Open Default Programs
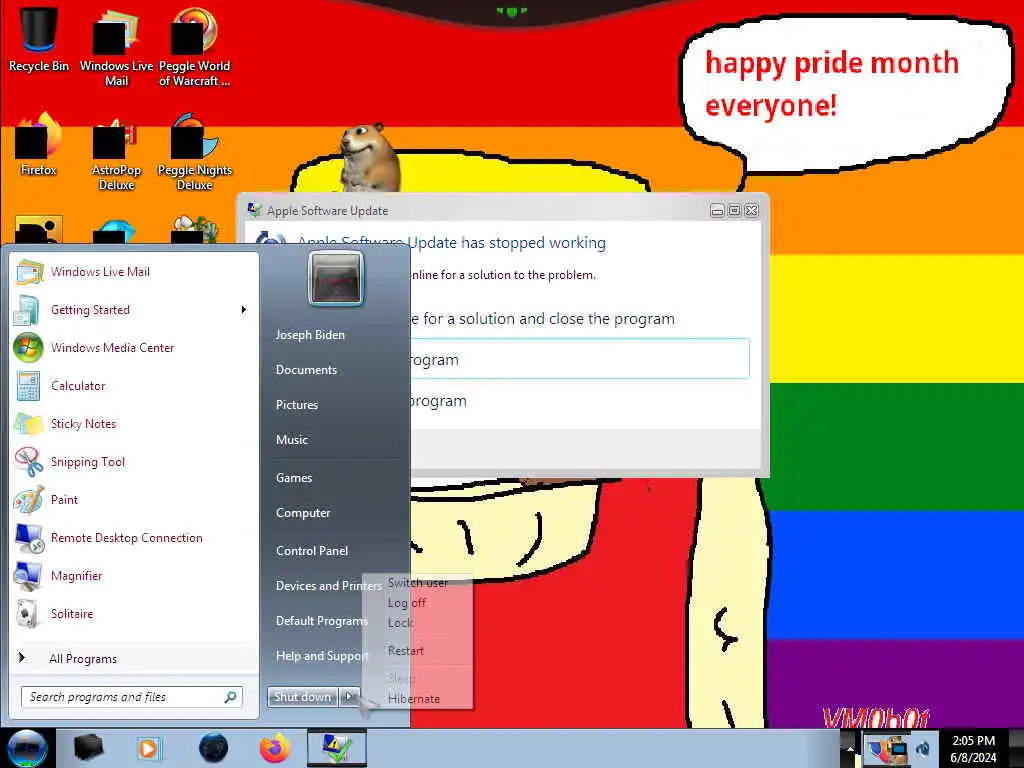The image size is (1024, 768). (x=320, y=621)
